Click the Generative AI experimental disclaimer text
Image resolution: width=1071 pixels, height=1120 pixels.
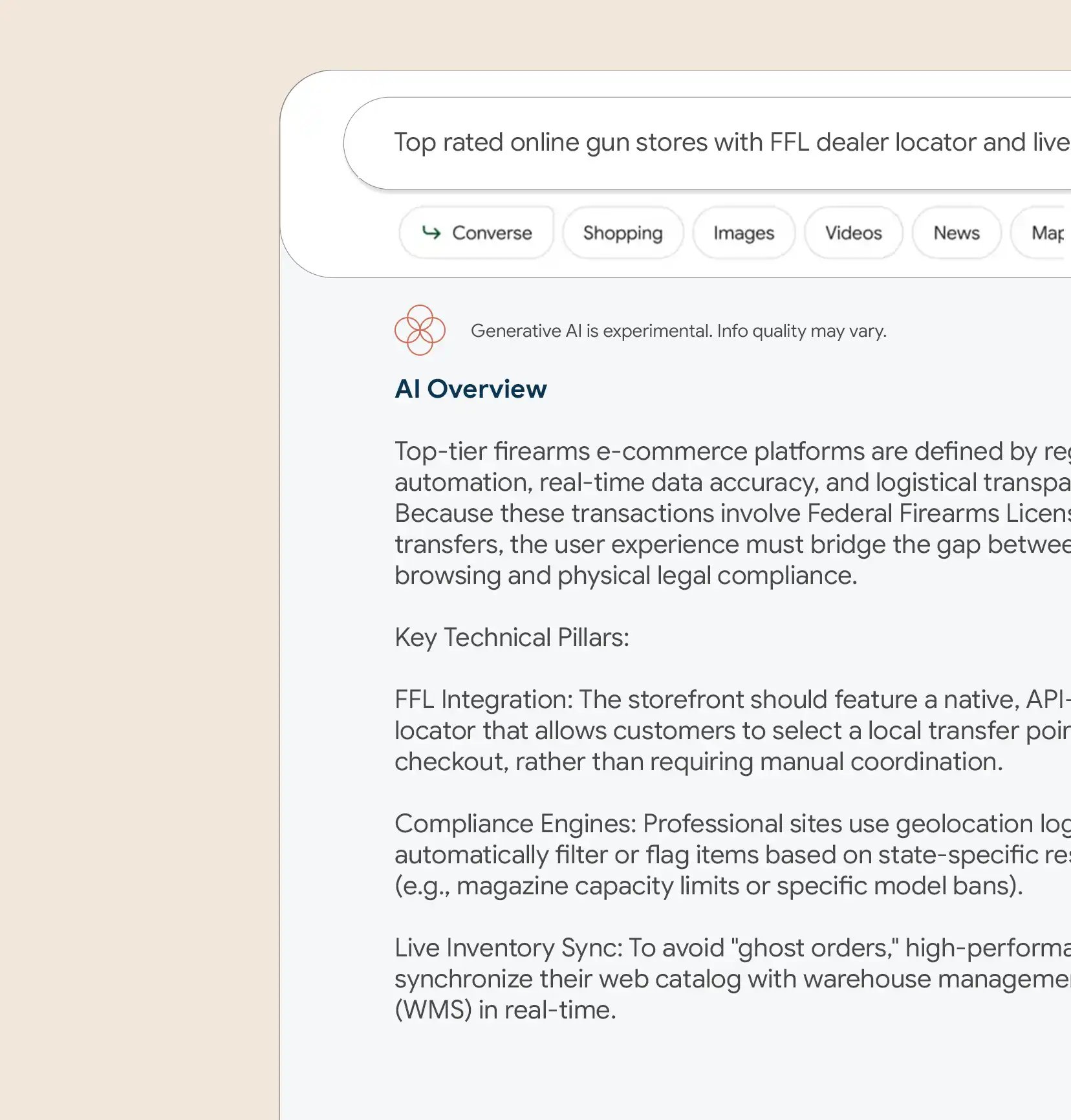click(679, 331)
